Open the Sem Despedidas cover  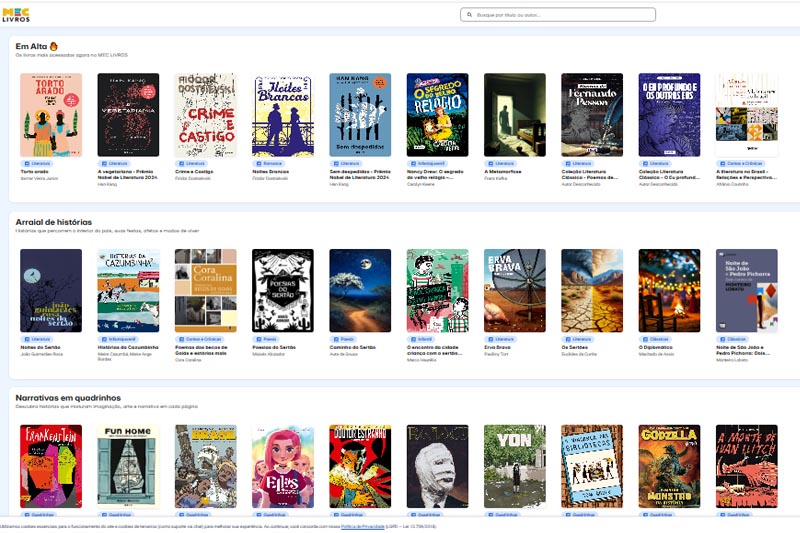point(360,115)
